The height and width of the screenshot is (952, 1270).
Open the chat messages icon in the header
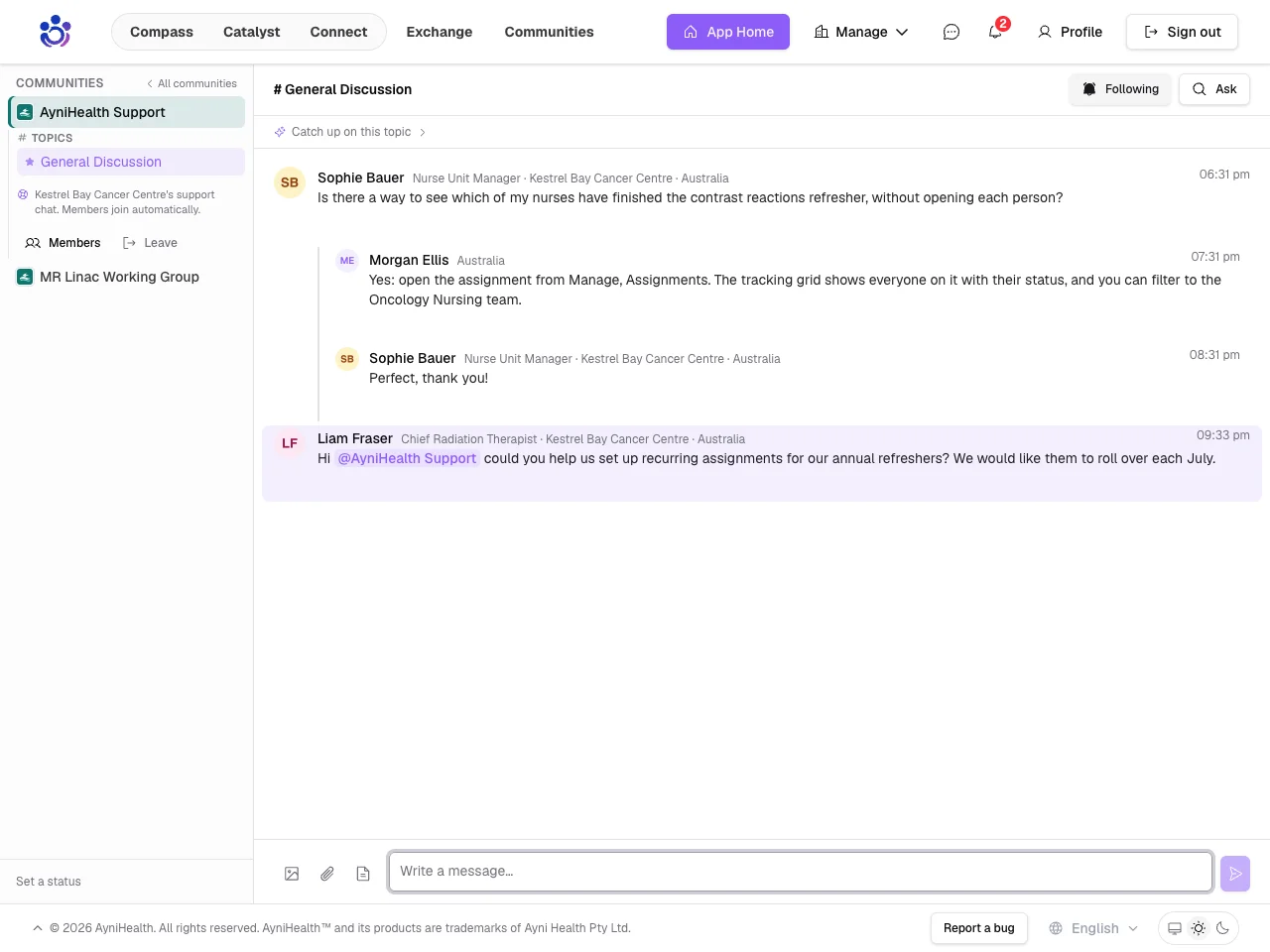(952, 32)
